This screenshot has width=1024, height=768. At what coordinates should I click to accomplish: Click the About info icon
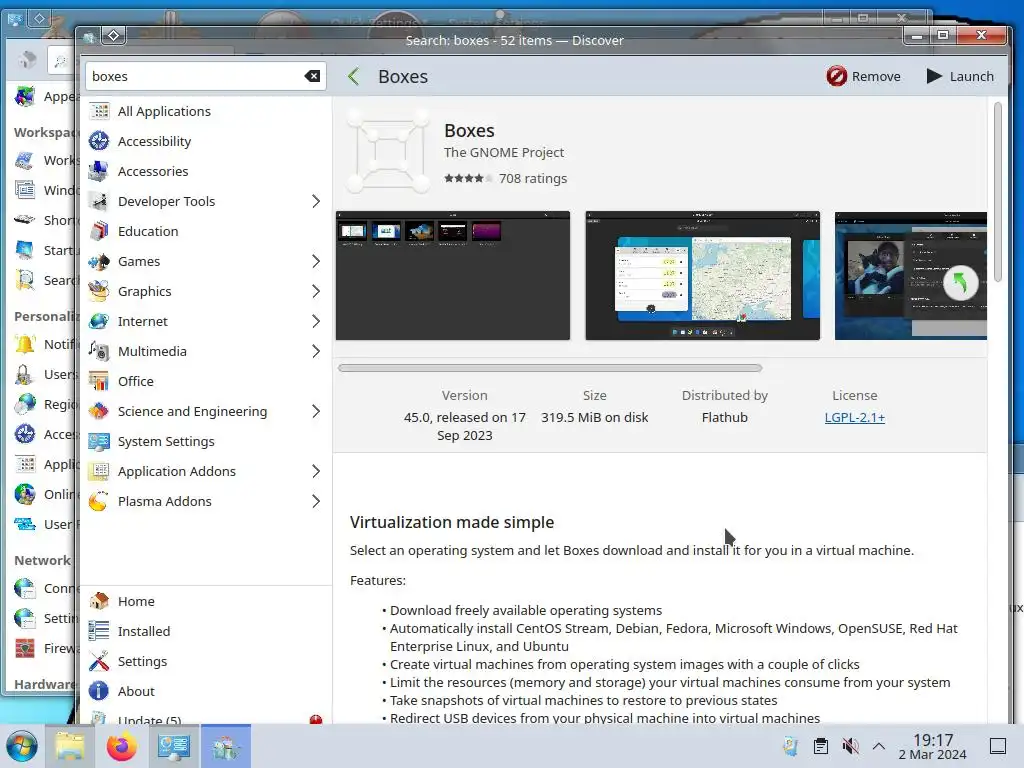tap(99, 691)
